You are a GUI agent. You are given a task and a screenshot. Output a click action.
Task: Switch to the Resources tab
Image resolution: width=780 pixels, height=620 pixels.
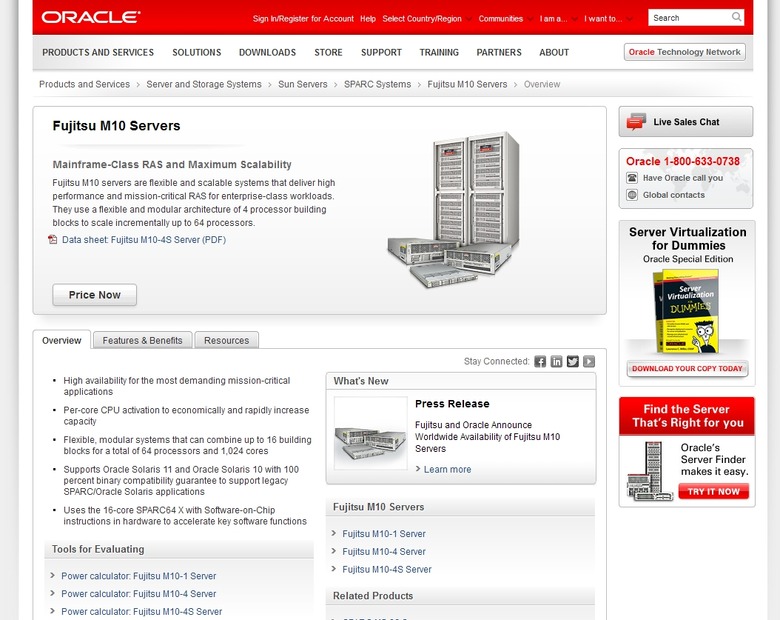coord(226,340)
